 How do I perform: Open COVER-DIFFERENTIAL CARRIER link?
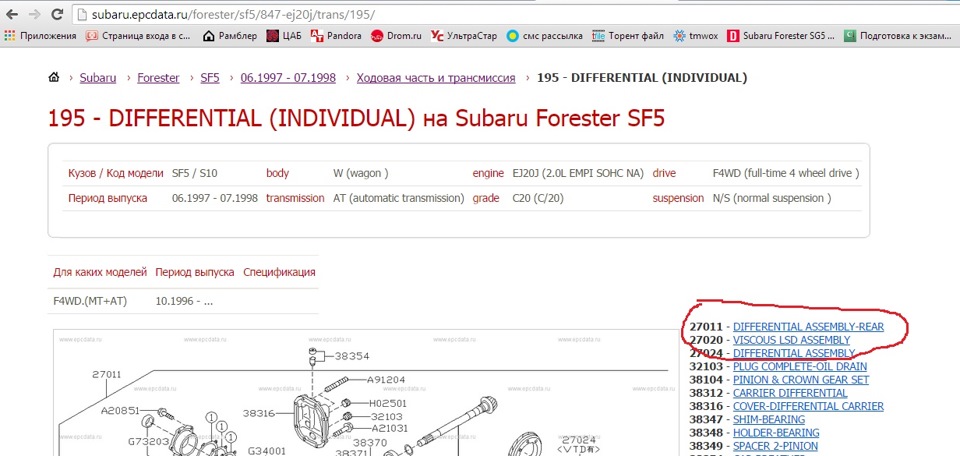click(x=808, y=406)
